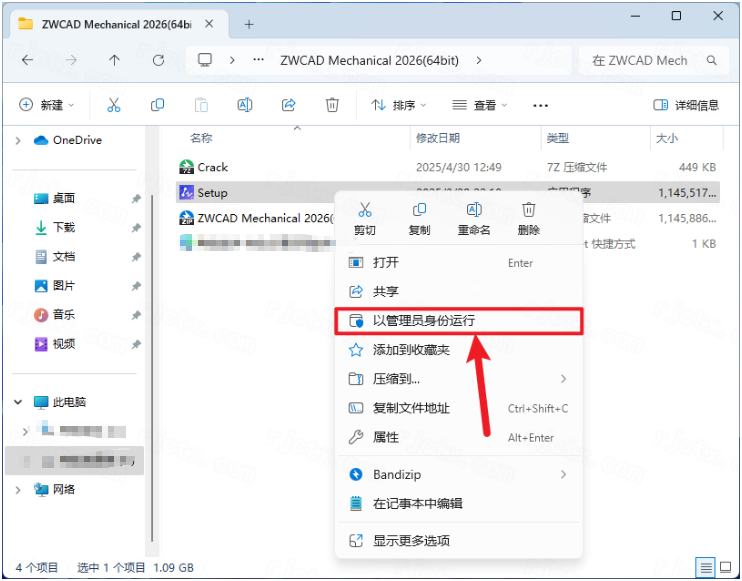
Task: Click the toolbar Share icon
Action: 289,105
